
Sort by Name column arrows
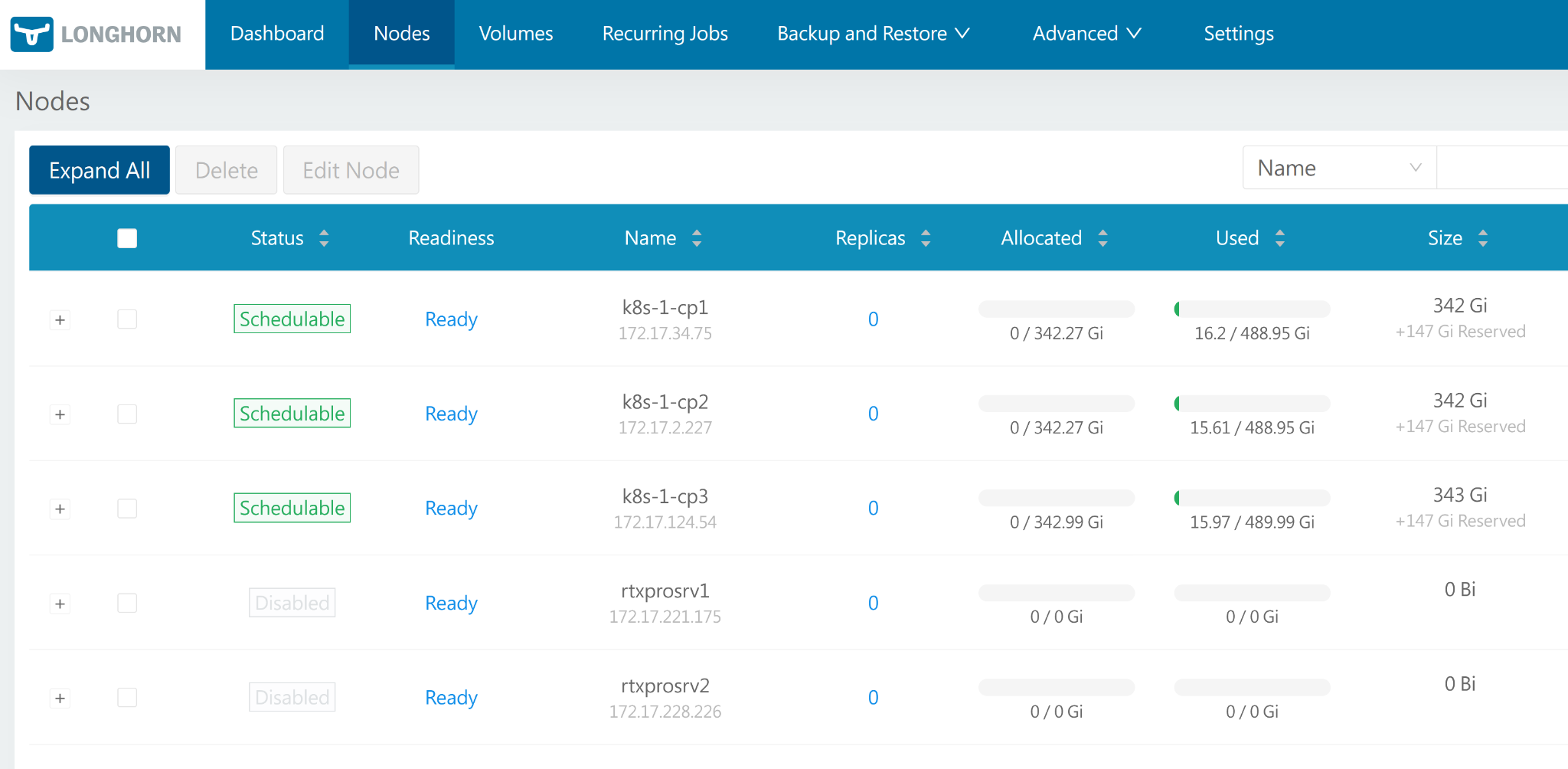(697, 238)
